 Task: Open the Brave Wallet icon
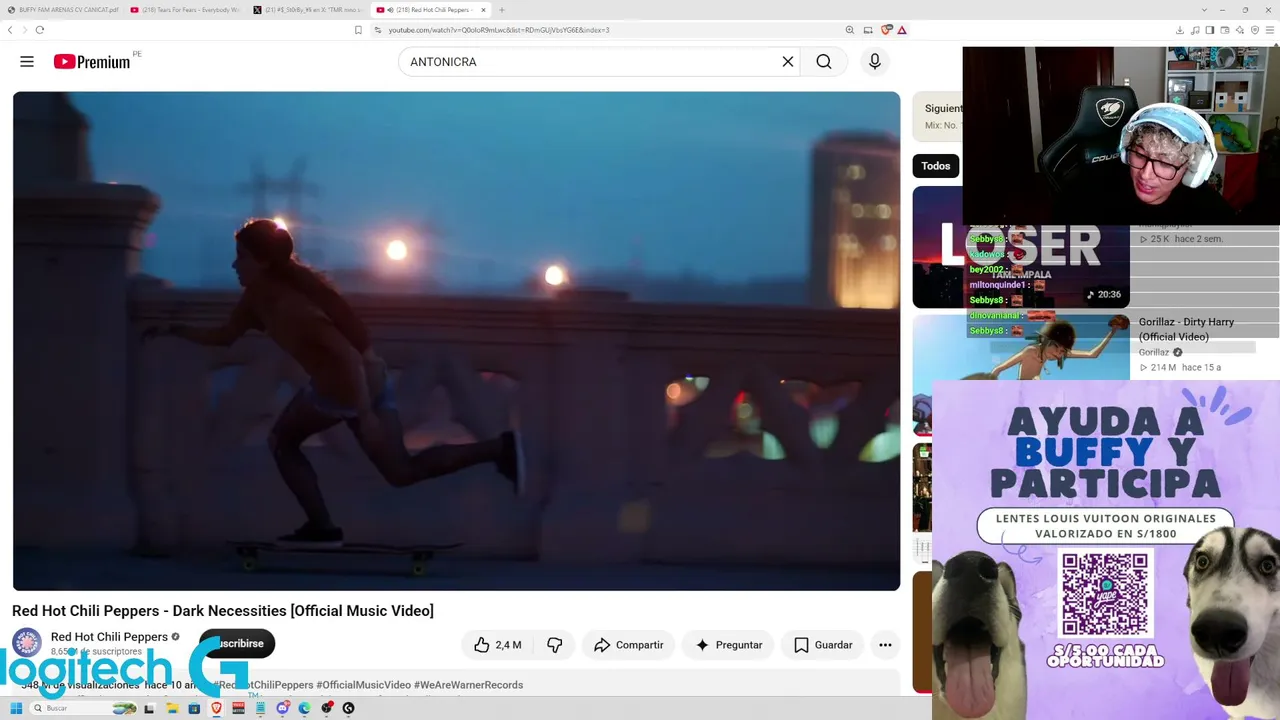tap(1225, 30)
